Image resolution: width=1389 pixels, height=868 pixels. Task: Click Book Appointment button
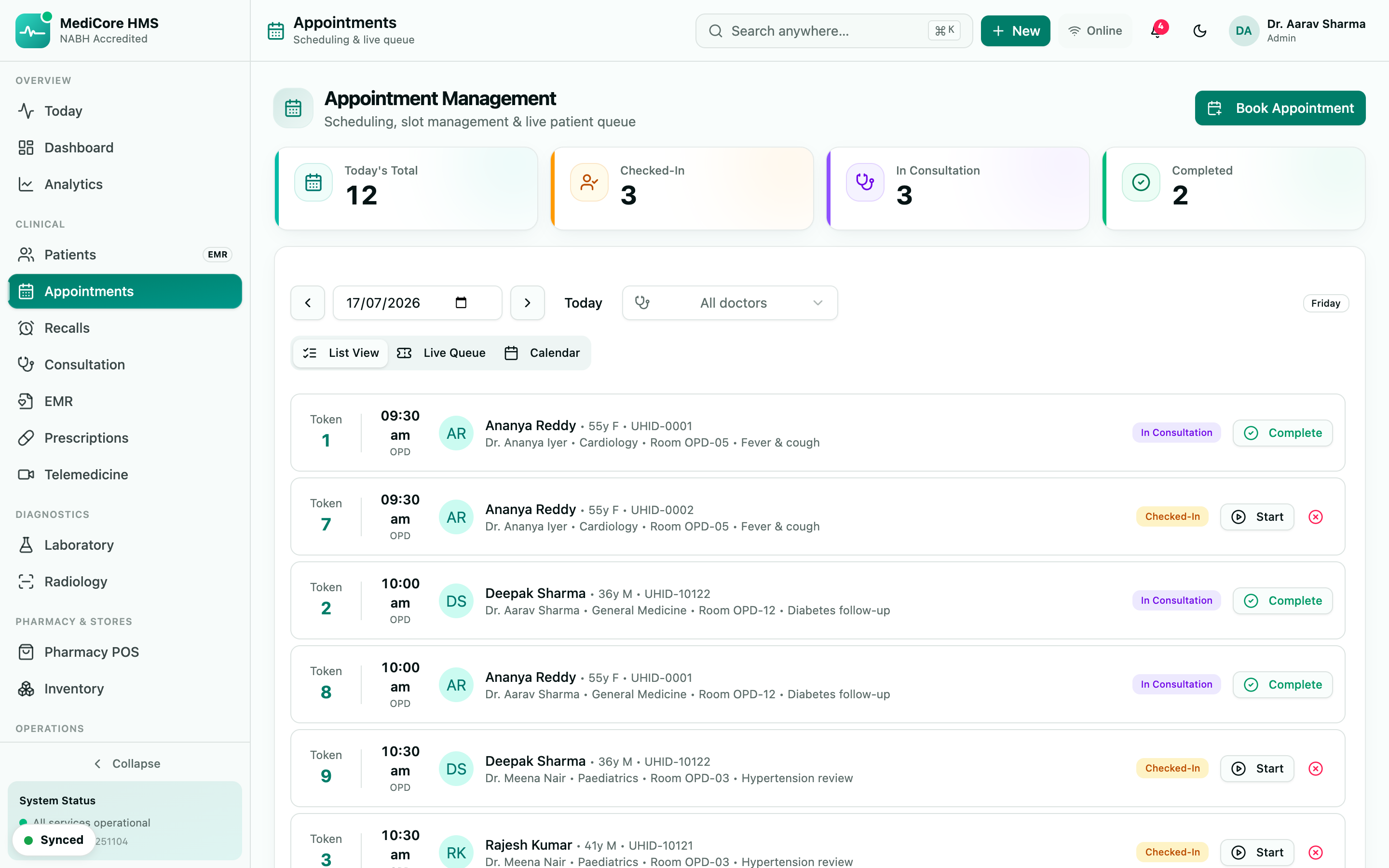coord(1280,108)
